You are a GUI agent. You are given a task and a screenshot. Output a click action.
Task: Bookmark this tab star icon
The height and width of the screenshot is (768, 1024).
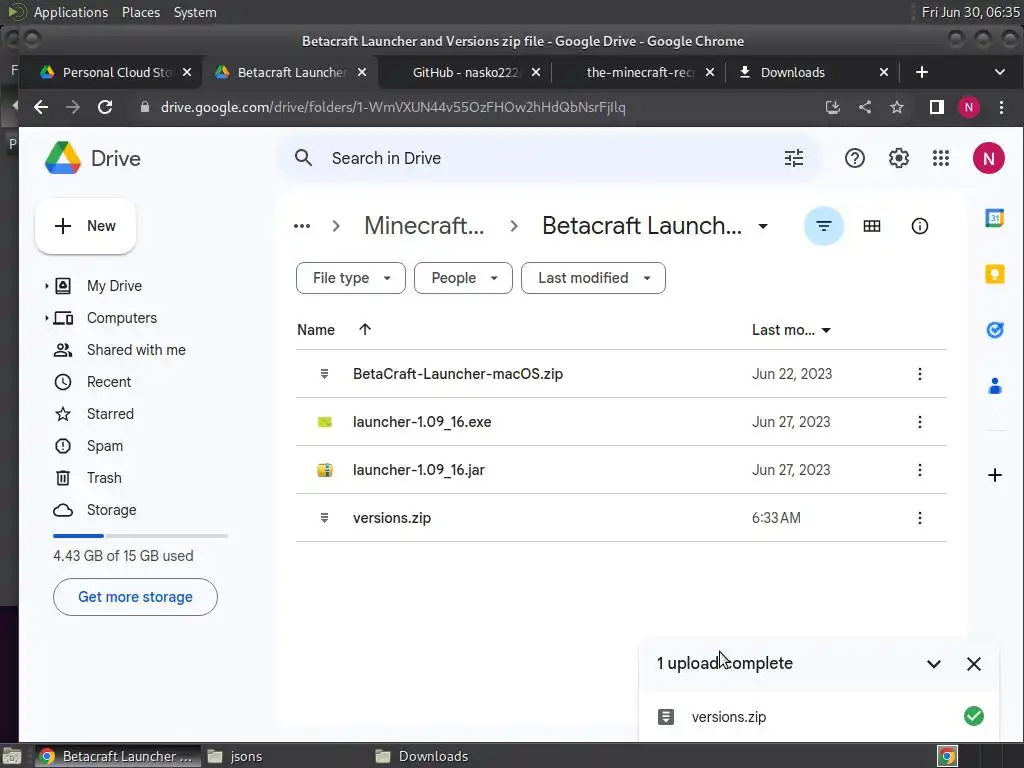897,107
